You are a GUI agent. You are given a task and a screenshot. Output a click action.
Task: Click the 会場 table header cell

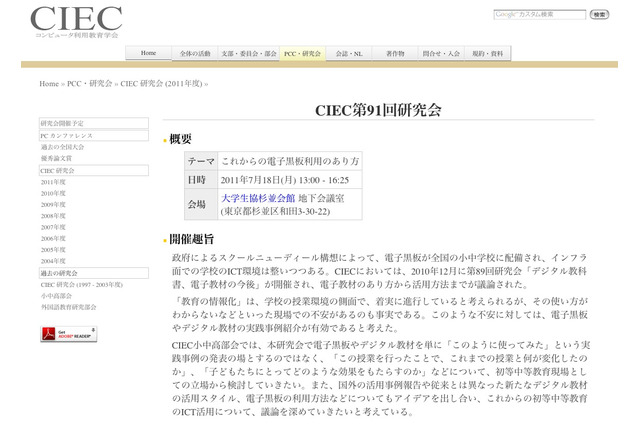coord(201,204)
